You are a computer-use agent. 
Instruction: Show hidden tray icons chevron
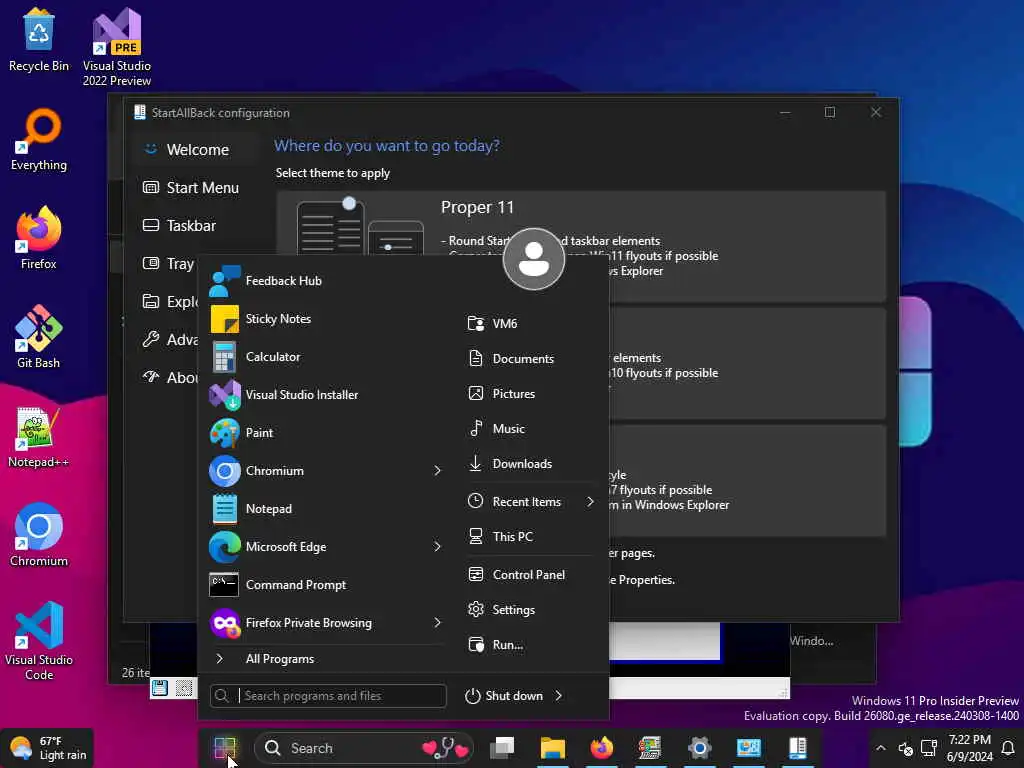[x=880, y=748]
